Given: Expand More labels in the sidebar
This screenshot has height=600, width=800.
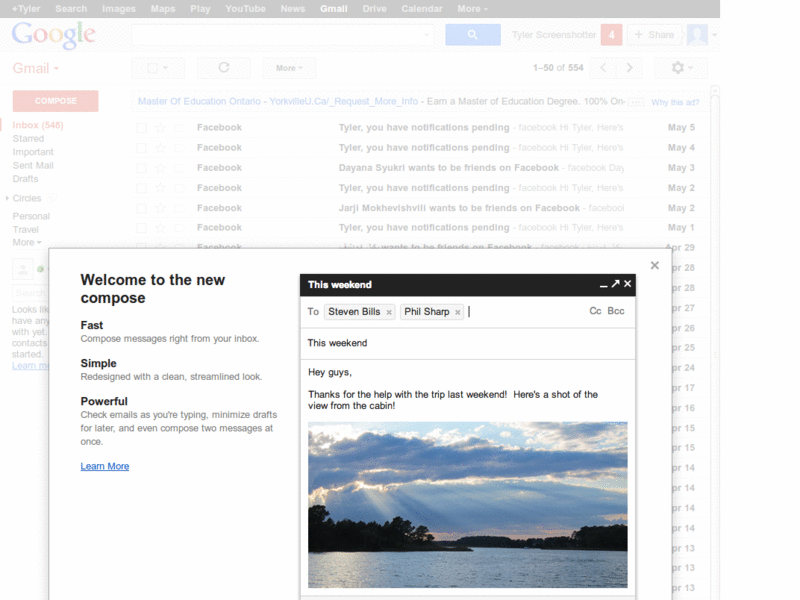Looking at the screenshot, I should [27, 242].
